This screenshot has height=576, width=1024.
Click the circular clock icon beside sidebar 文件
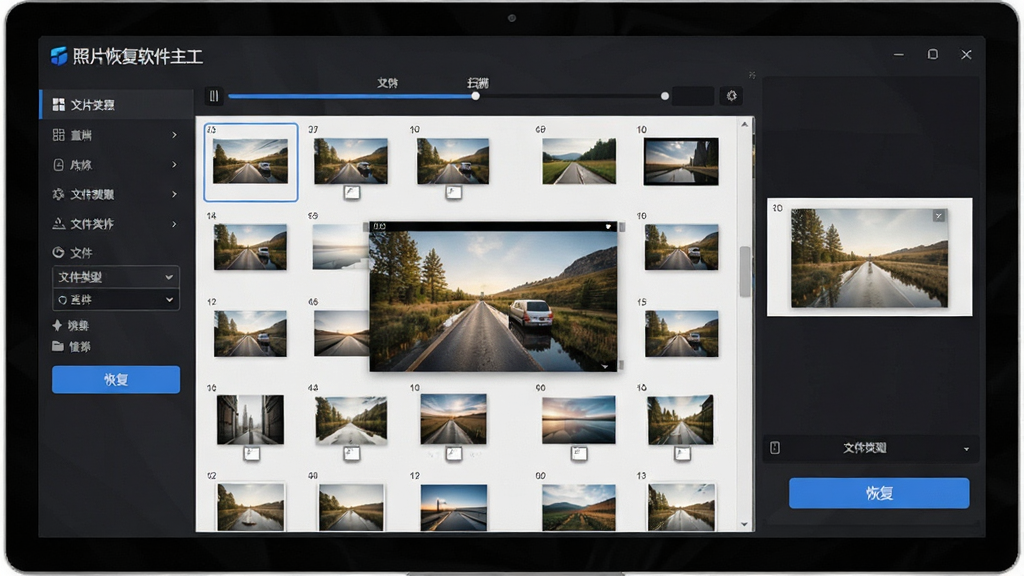[59, 252]
